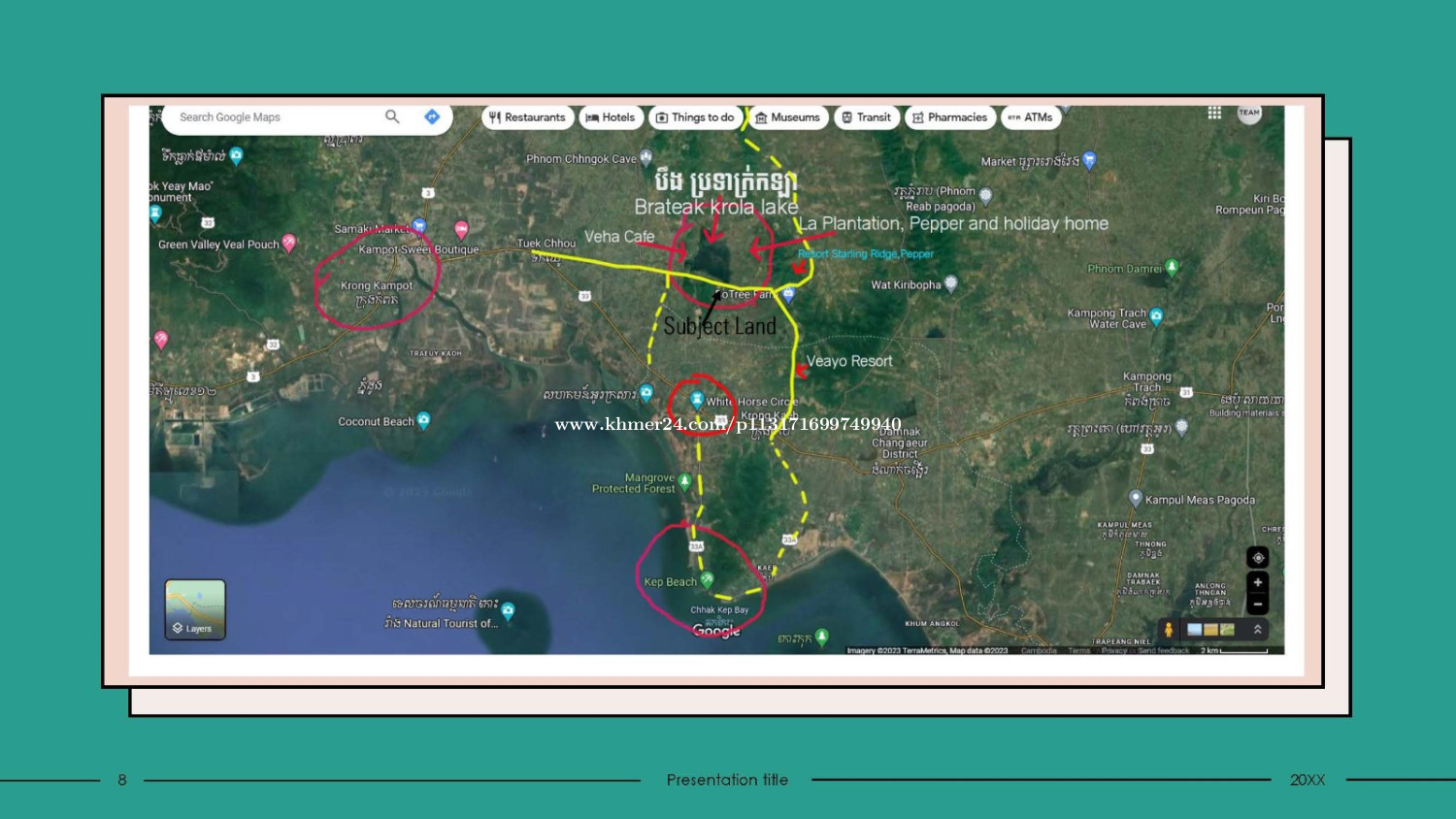
Task: Click the Brateak krola lake label
Action: pos(716,207)
